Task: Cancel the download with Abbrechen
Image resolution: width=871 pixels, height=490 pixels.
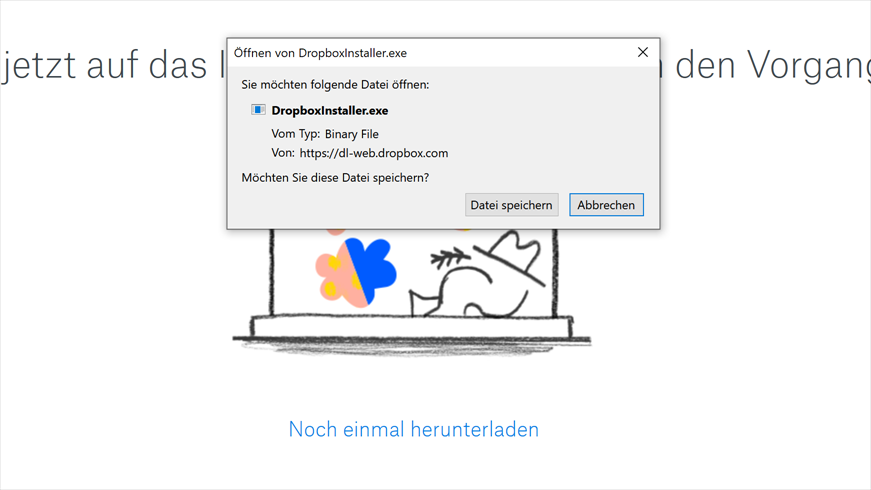Action: tap(606, 205)
